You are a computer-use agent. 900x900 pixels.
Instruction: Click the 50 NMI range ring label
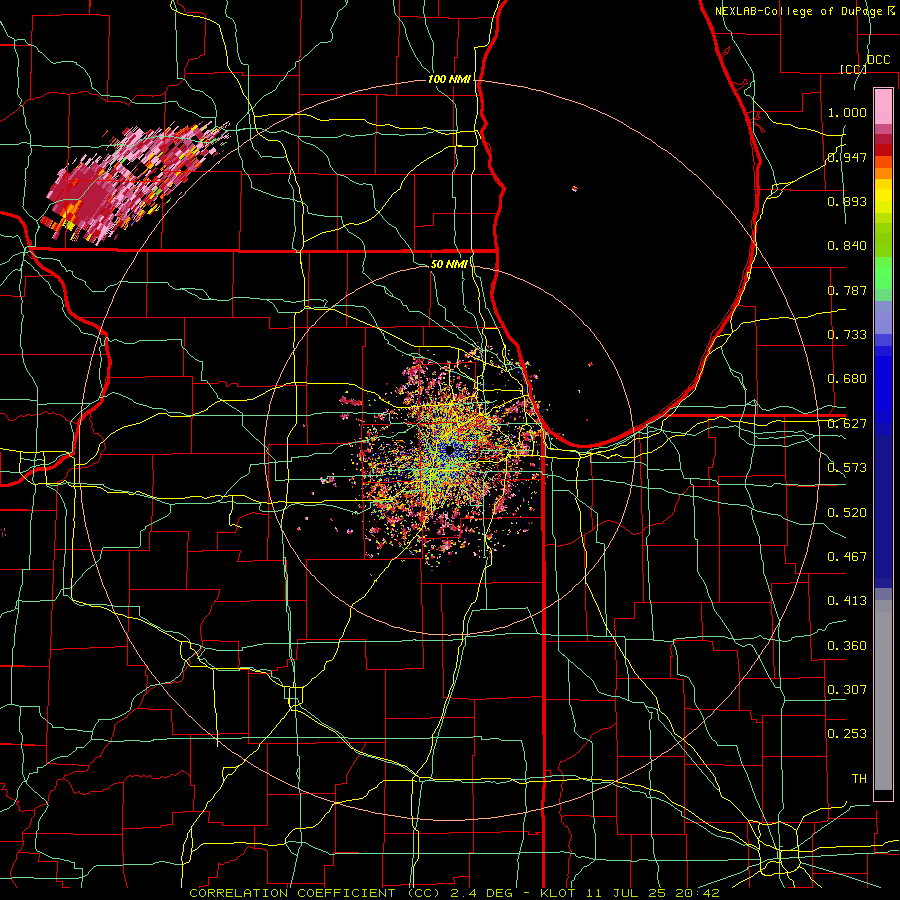pos(449,264)
